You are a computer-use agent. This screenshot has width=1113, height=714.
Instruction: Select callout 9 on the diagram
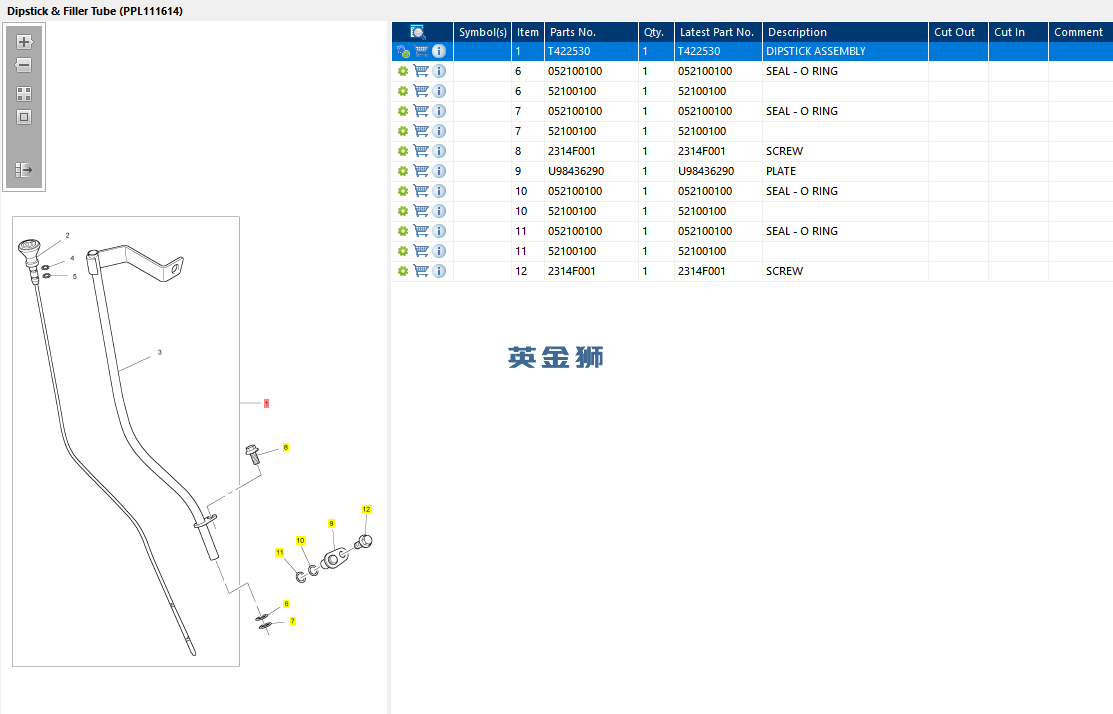click(331, 524)
